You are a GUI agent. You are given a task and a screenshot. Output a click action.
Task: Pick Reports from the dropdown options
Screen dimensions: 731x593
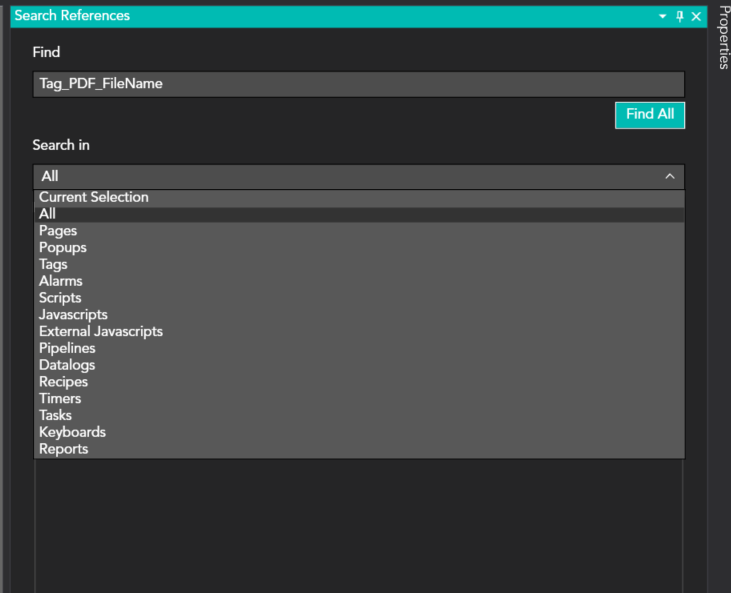(63, 449)
